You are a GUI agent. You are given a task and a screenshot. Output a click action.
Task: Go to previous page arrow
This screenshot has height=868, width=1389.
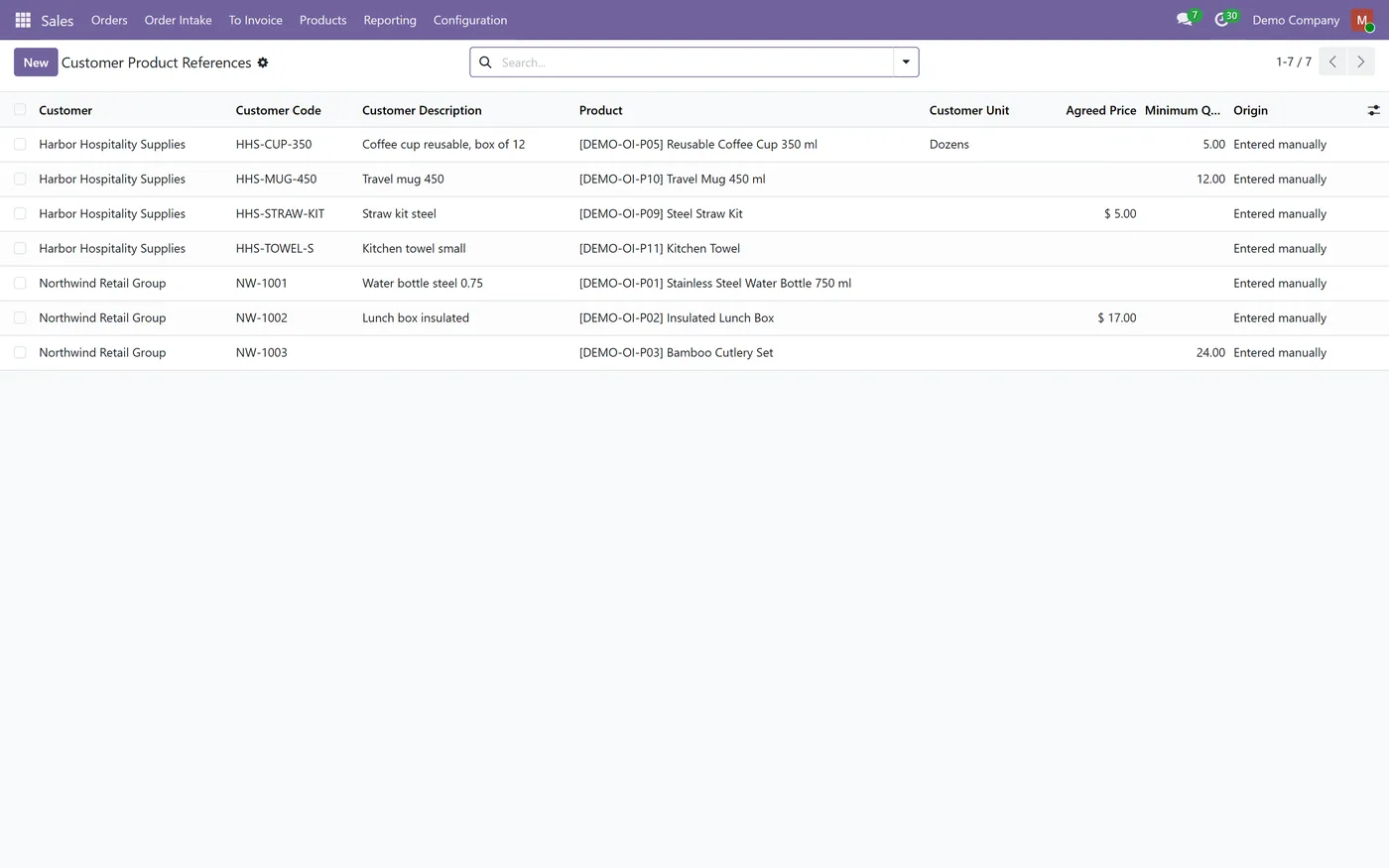click(1332, 62)
